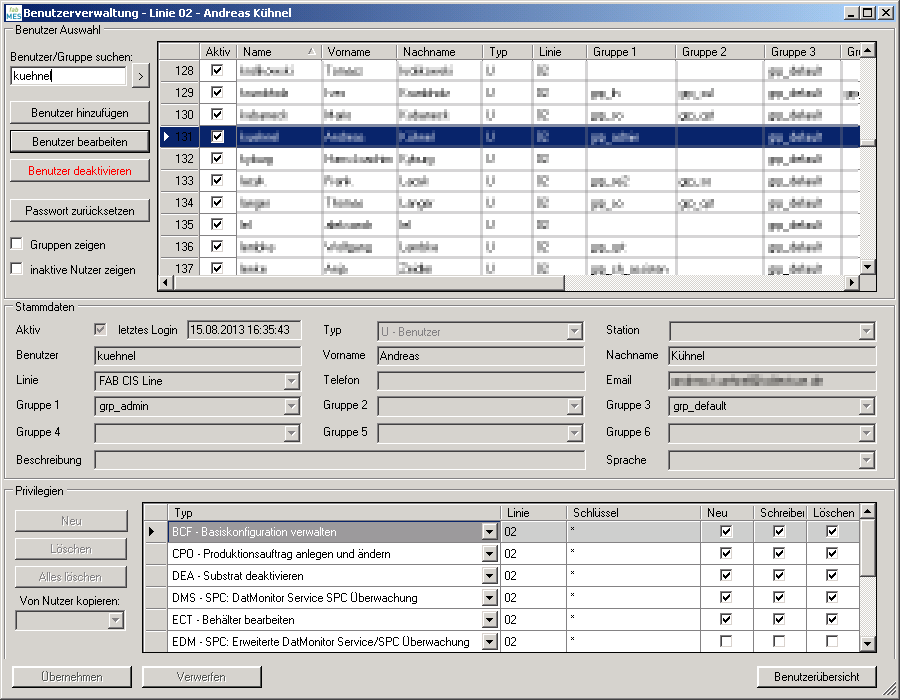Screen dimensions: 900x700
Task: Expand the Linie dropdown with FAB CIS Line
Action: click(291, 381)
